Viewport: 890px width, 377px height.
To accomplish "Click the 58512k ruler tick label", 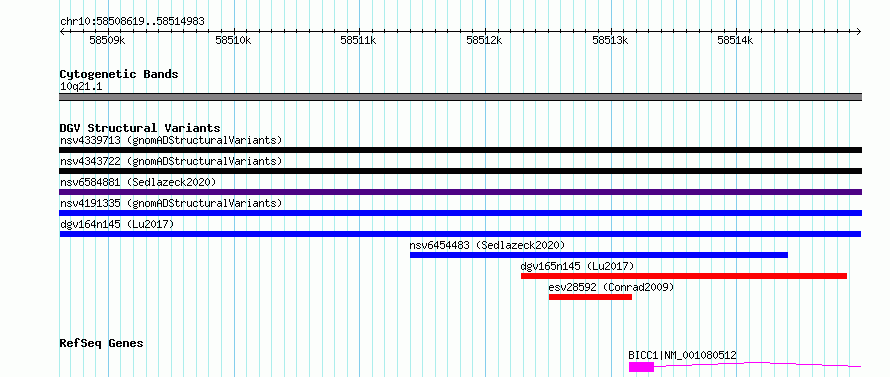I will tap(484, 40).
